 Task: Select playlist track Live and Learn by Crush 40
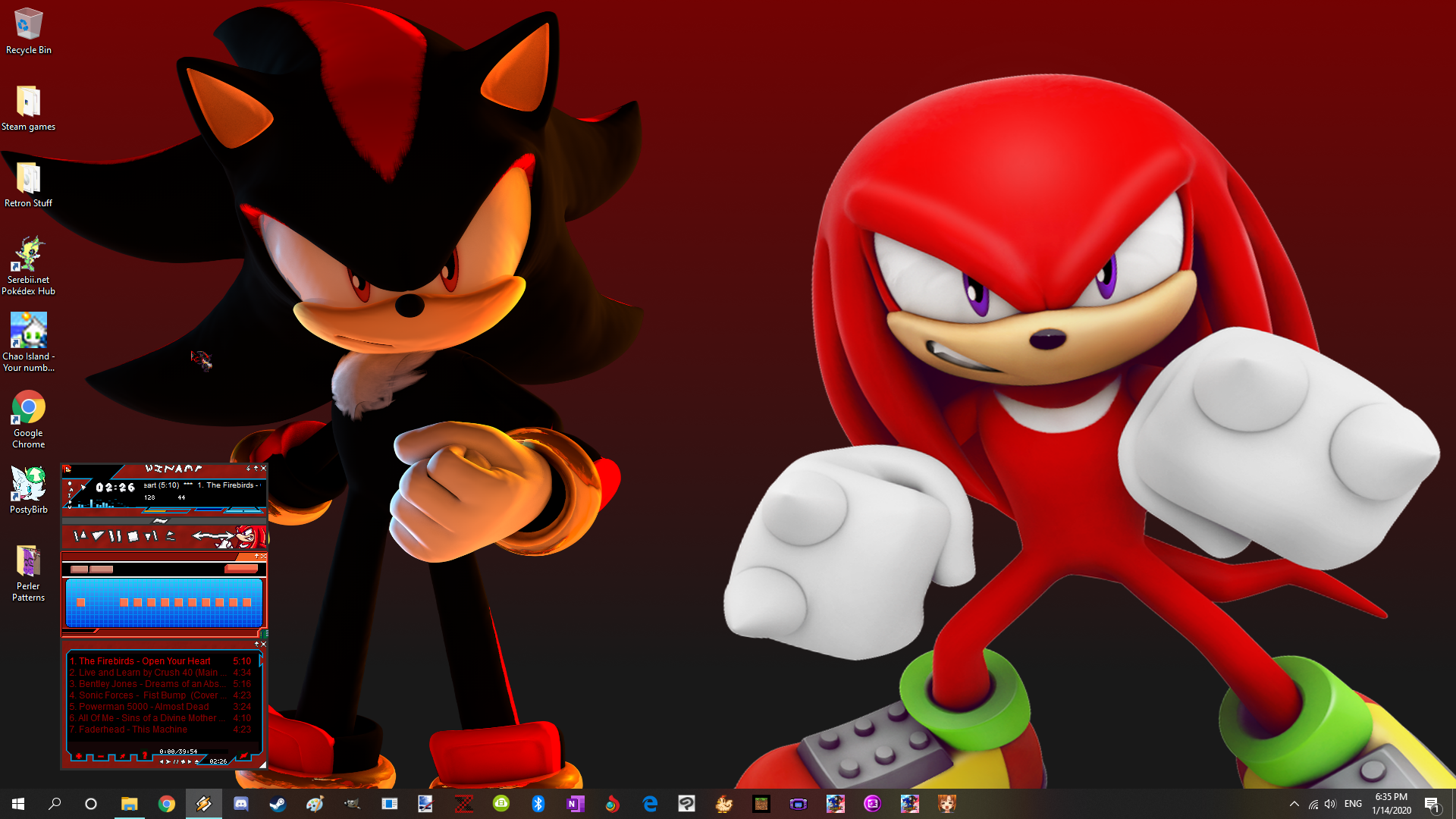[160, 673]
